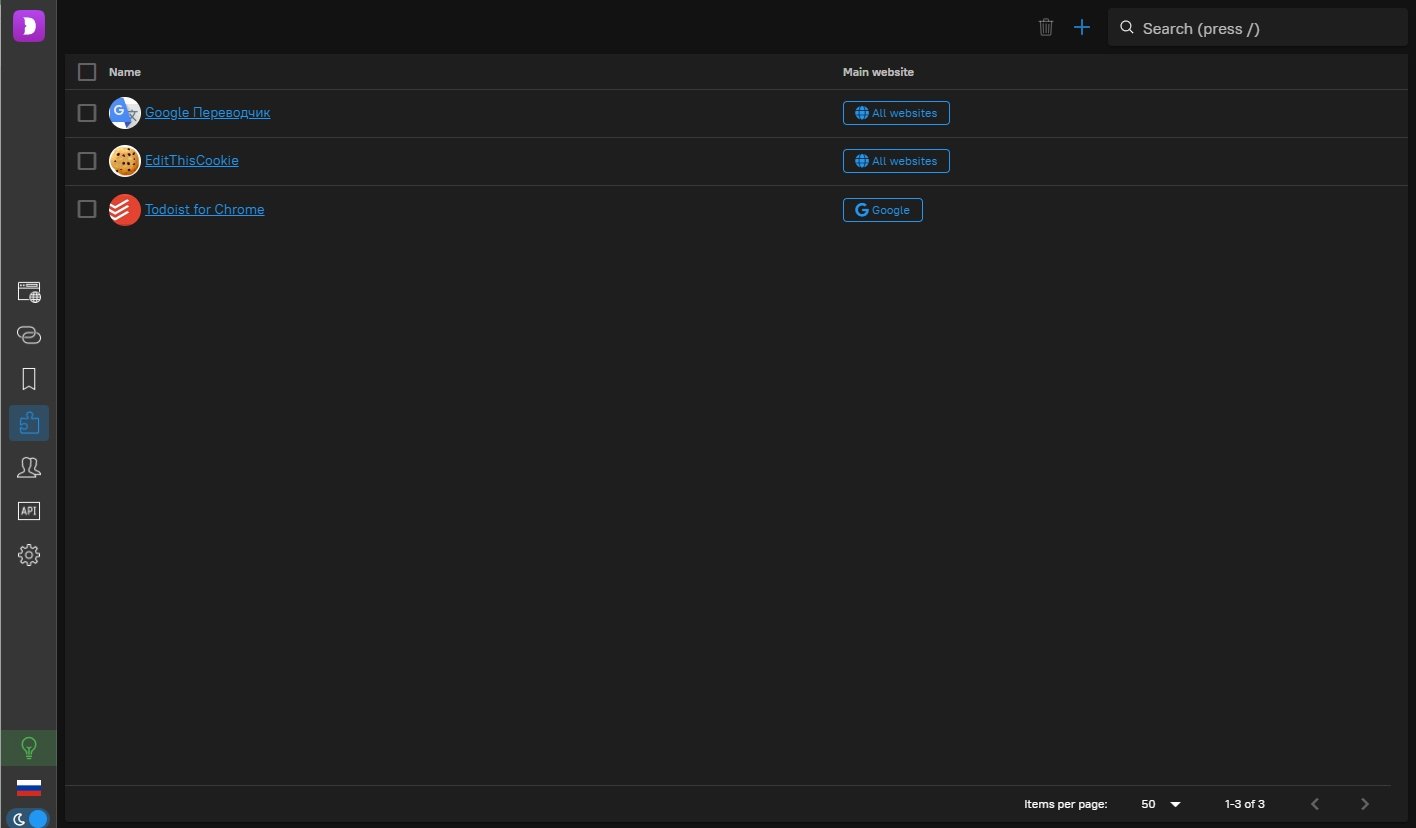
Task: Open the Google Переводчик link
Action: pos(208,113)
